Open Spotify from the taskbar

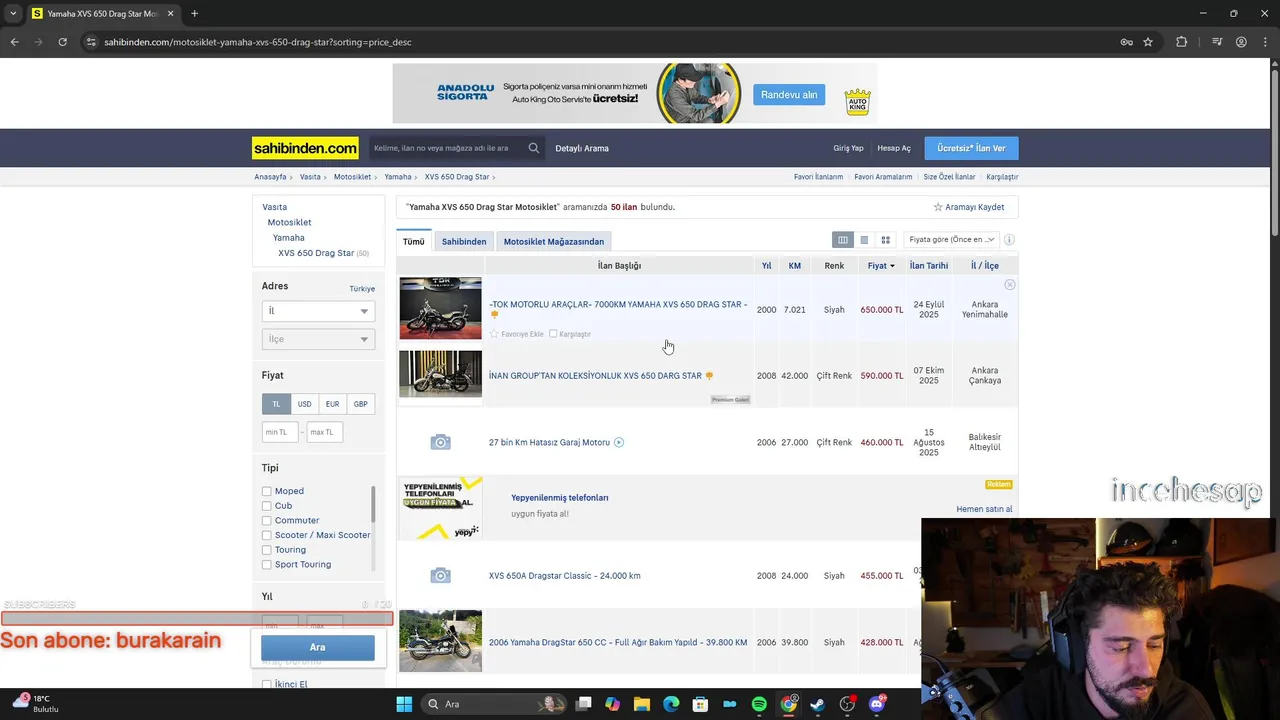pos(759,704)
